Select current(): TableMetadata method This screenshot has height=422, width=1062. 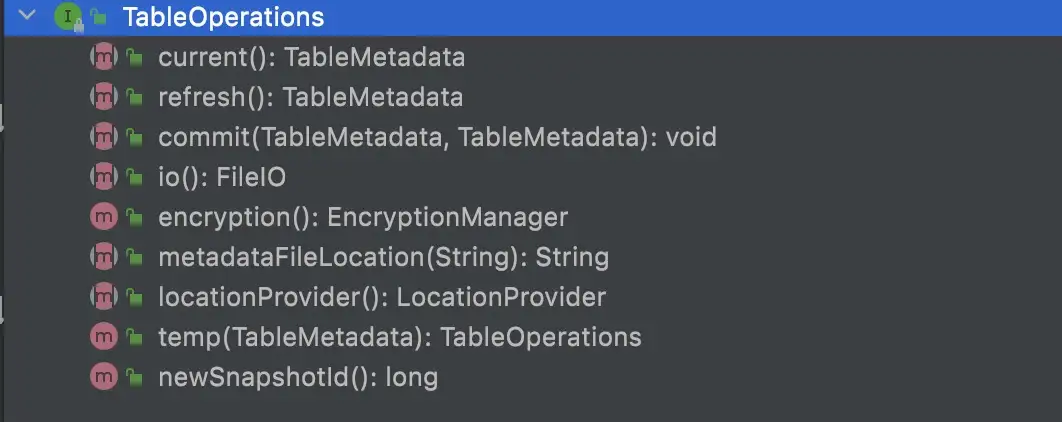coord(312,58)
